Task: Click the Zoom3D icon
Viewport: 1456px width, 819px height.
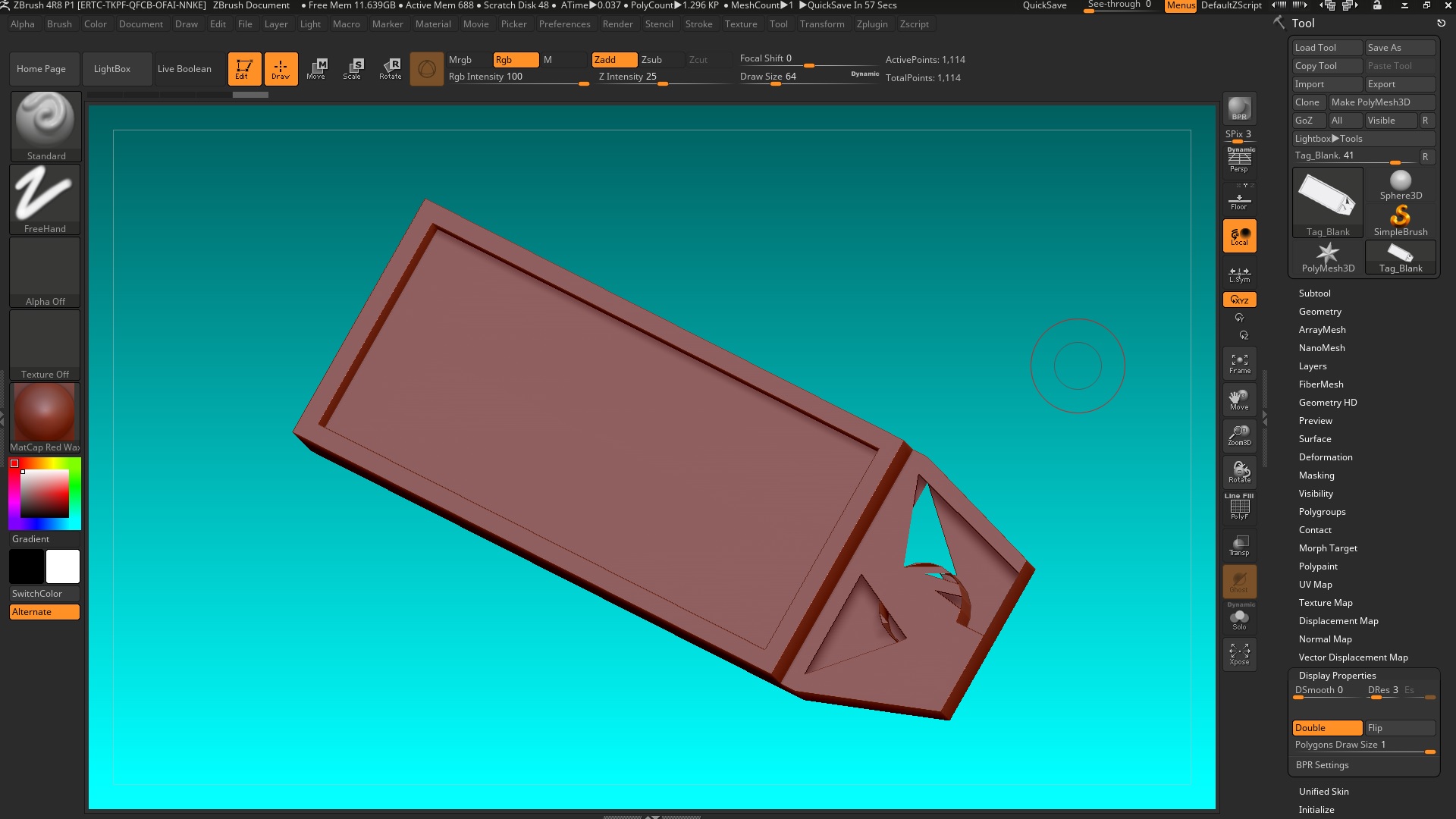Action: point(1239,436)
